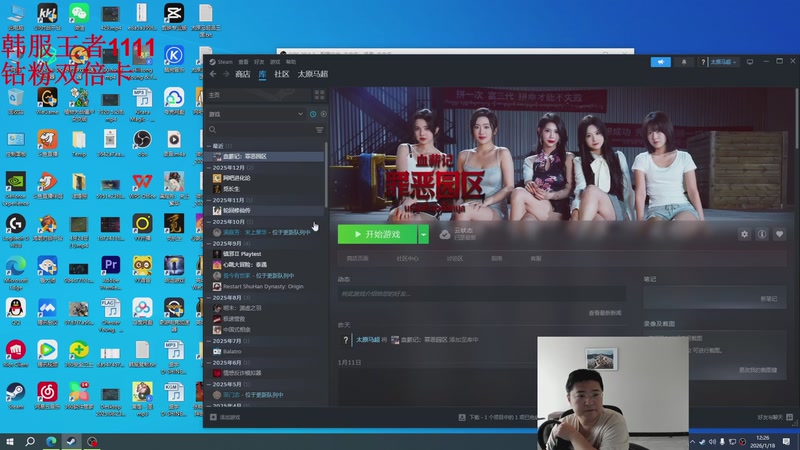Image resolution: width=800 pixels, height=450 pixels.
Task: Open Windows Start menu
Action: click(x=9, y=441)
